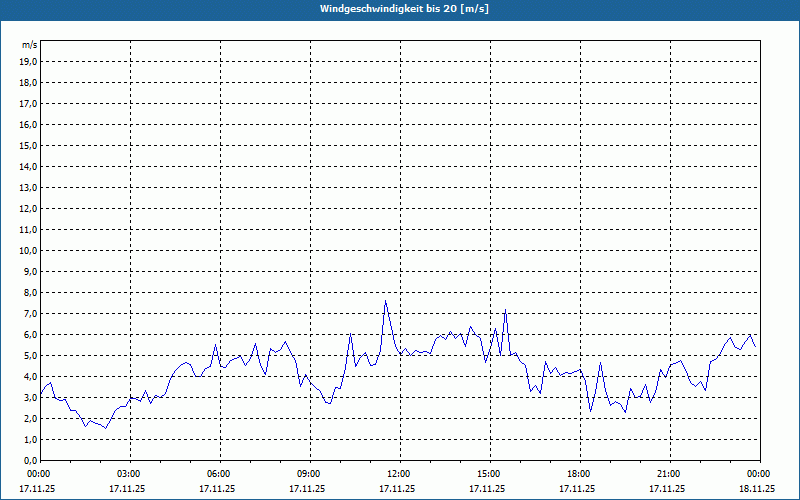The width and height of the screenshot is (800, 500).
Task: Select the 15:00 time label
Action: click(489, 474)
